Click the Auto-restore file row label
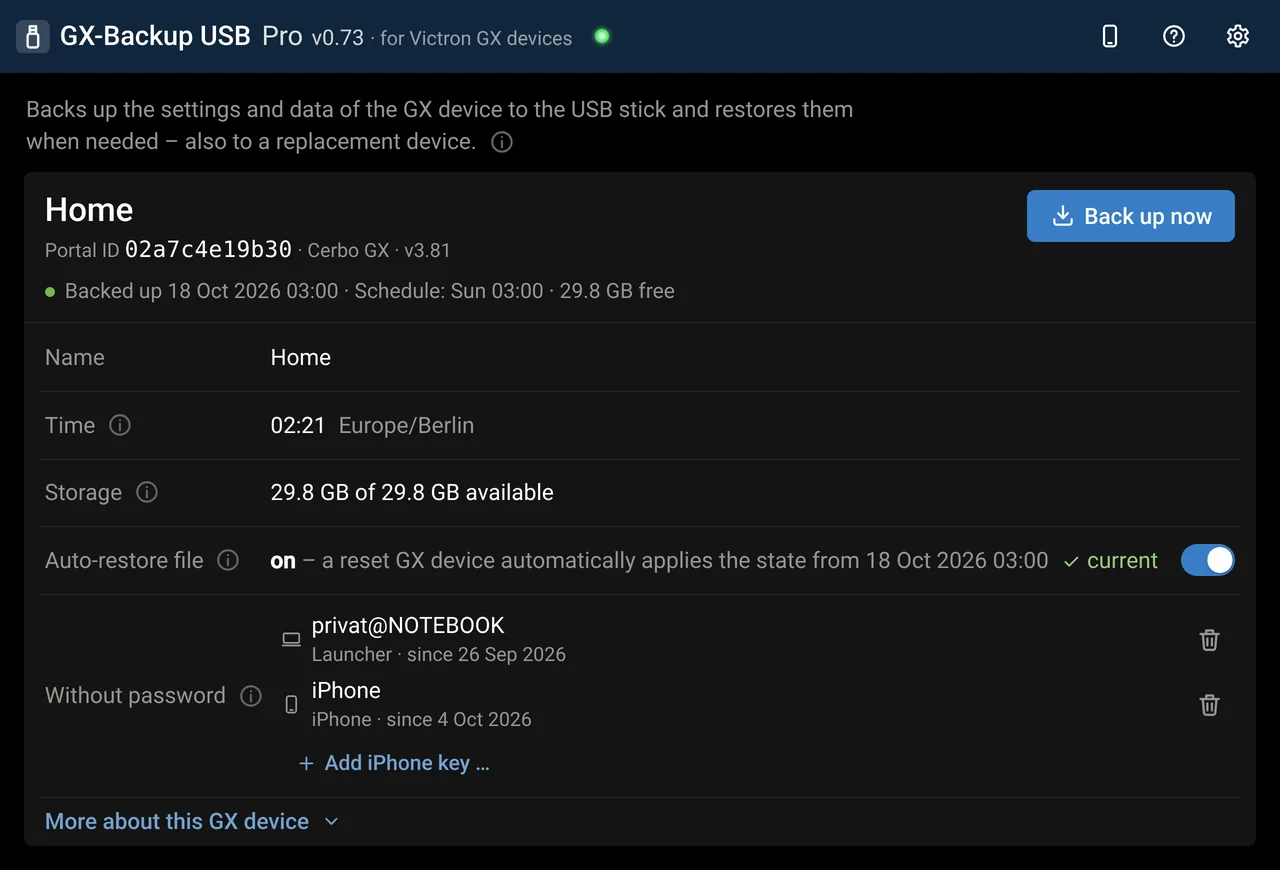1280x870 pixels. point(124,560)
